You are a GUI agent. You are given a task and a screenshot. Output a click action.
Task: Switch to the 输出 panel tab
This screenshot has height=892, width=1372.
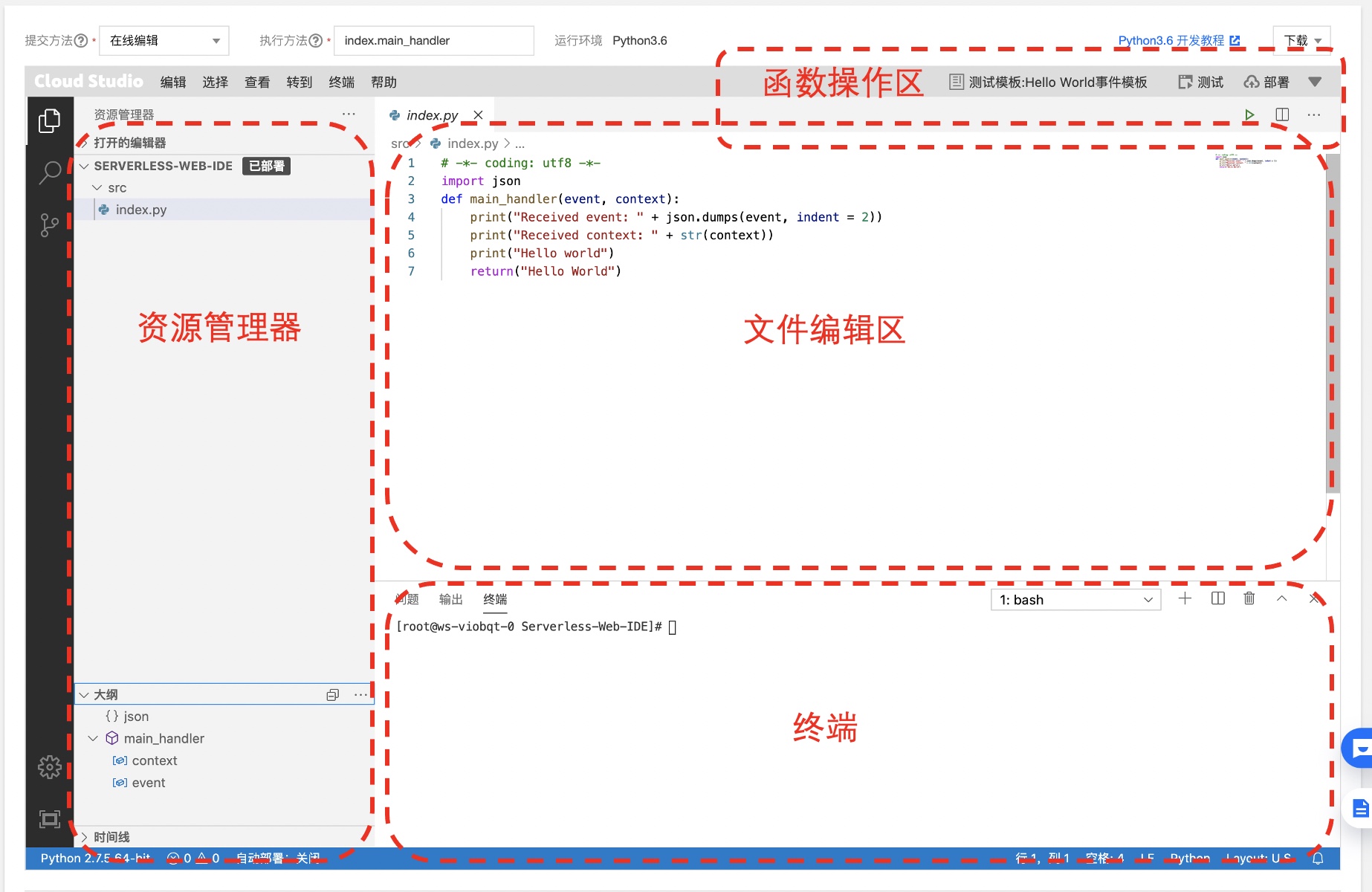pos(450,599)
